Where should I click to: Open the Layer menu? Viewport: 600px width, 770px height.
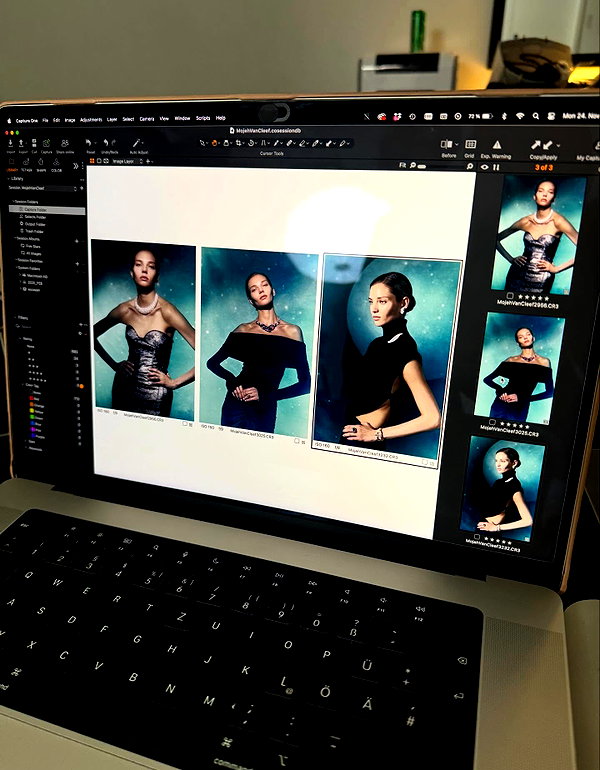(x=112, y=119)
